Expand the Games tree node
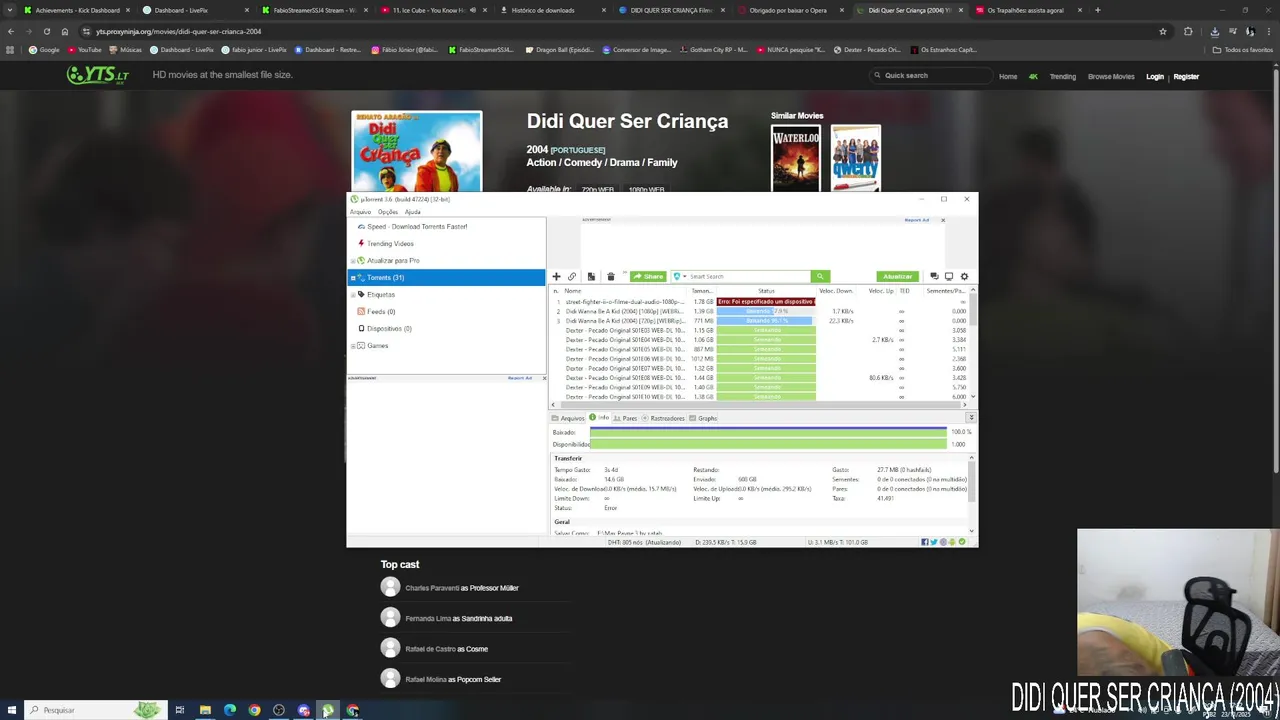Screen dimensions: 1280x720 [352, 346]
